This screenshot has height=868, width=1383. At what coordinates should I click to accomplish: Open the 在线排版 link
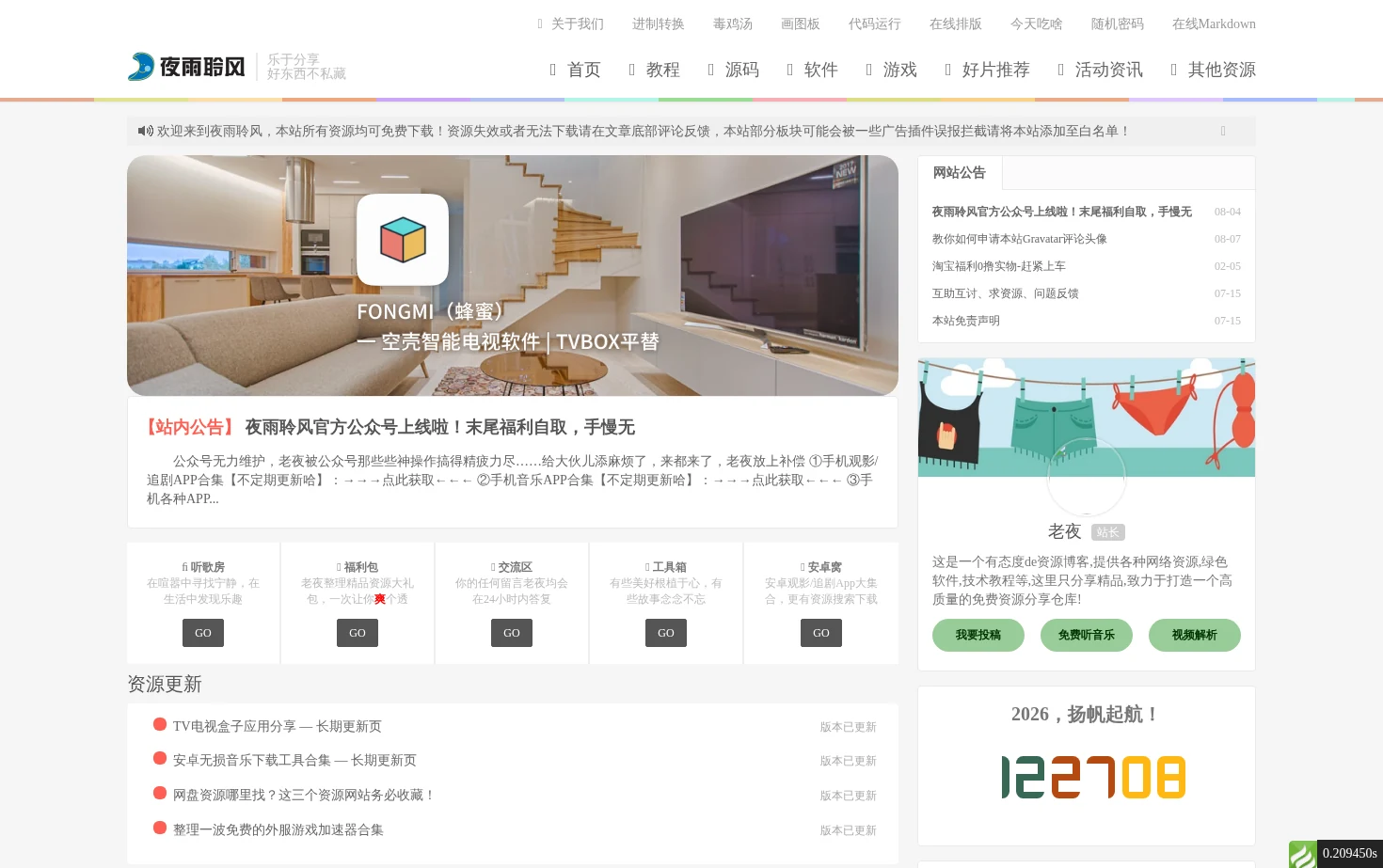956,24
